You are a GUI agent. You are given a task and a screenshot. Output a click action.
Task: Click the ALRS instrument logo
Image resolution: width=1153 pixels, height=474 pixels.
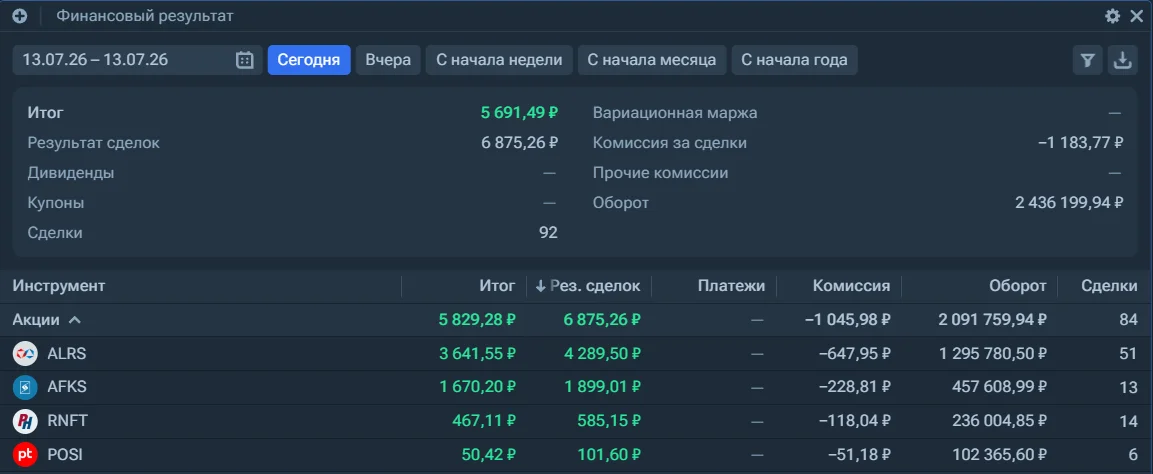[25, 353]
